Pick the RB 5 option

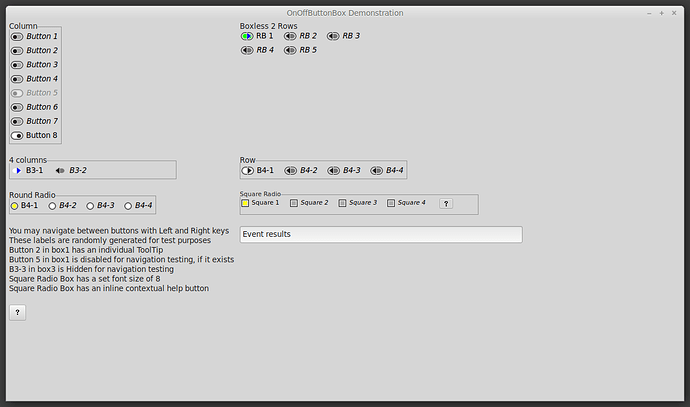[300, 50]
